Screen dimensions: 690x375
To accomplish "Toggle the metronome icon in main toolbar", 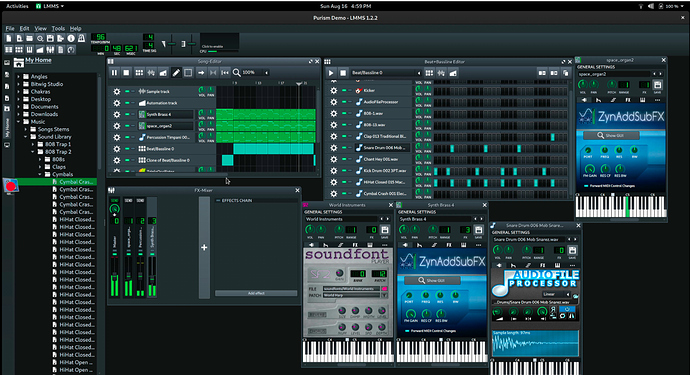I will point(81,39).
